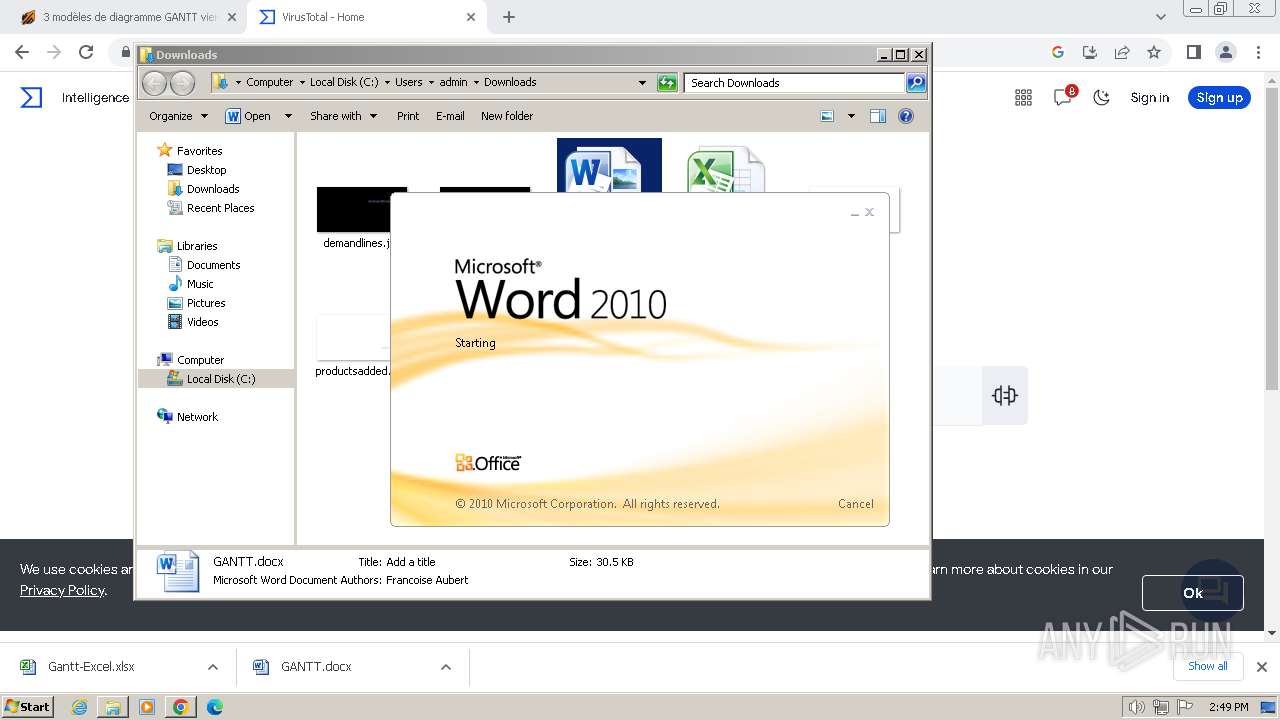Open the Organize menu in Explorer
Screen dimensions: 1280x720
coord(178,116)
